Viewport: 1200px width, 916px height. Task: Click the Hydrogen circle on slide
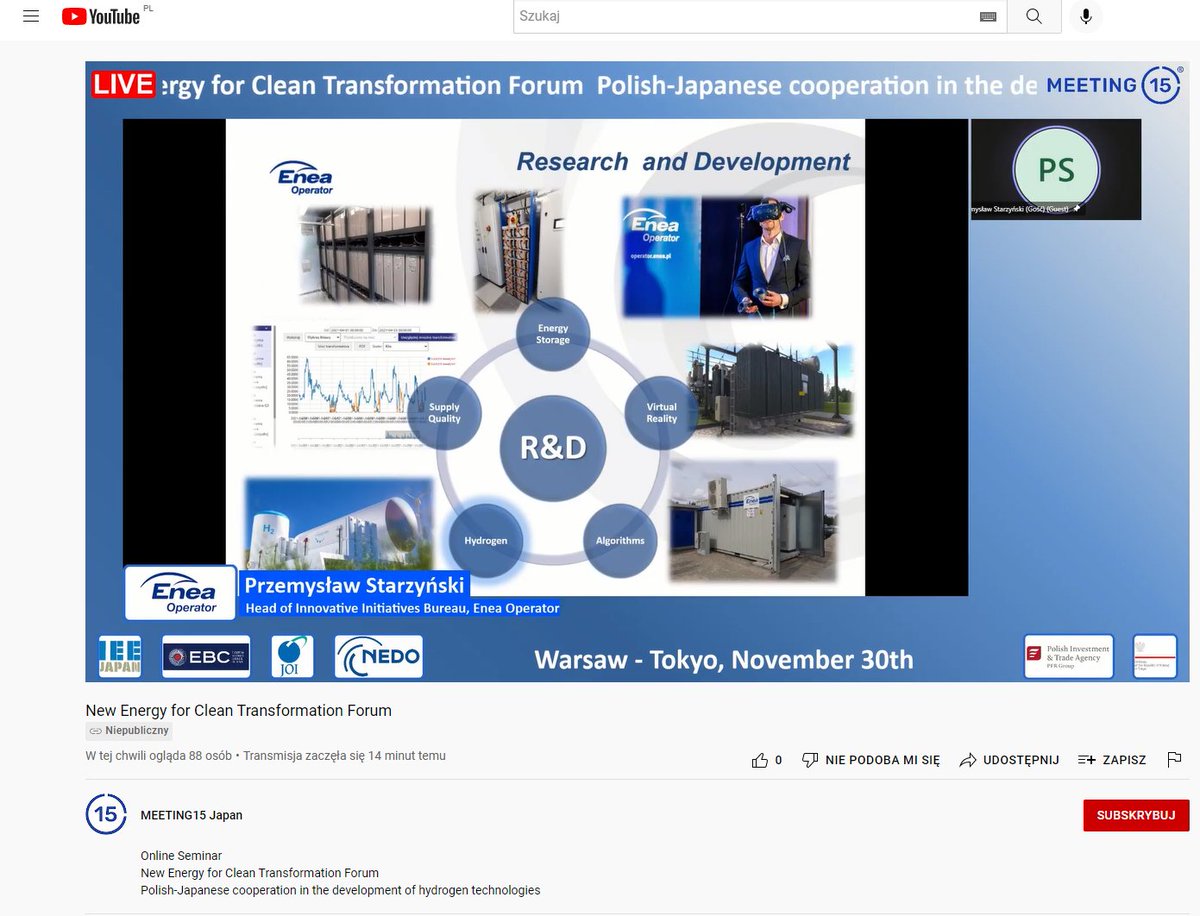pyautogui.click(x=486, y=540)
